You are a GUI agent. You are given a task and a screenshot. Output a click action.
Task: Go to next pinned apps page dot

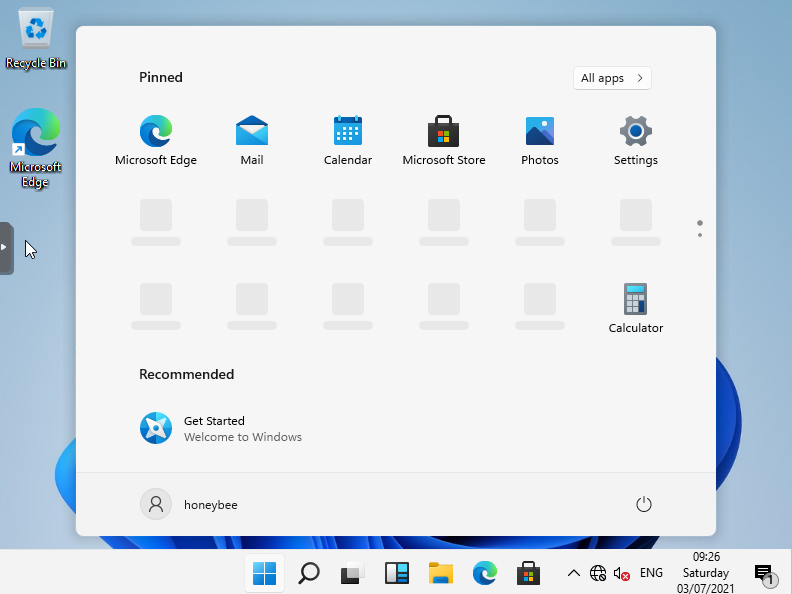pos(700,235)
